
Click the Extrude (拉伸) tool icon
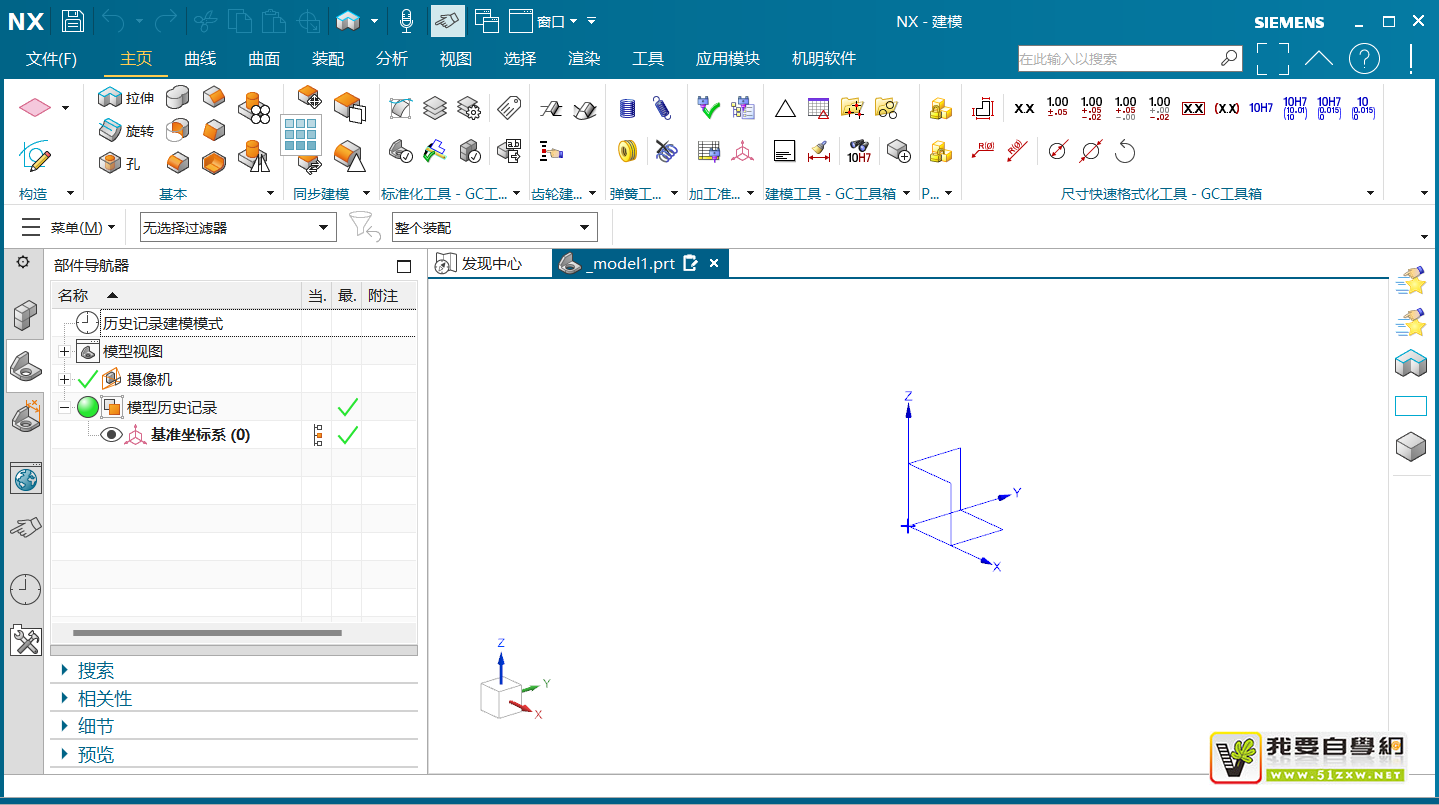[110, 98]
